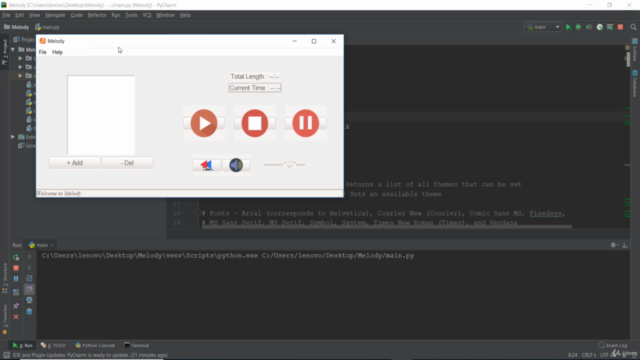Screen dimensions: 640x360
Task: Click the editor horizontal scrollbar
Action: tap(387, 227)
